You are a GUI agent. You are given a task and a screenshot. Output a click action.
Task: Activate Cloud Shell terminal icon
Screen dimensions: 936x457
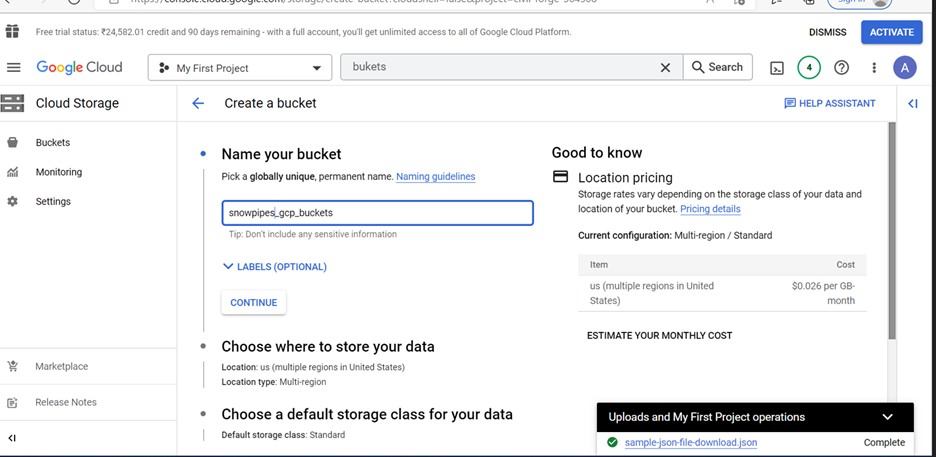click(x=777, y=68)
